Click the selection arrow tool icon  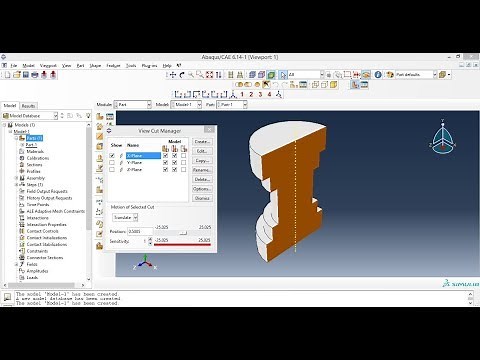pos(283,75)
